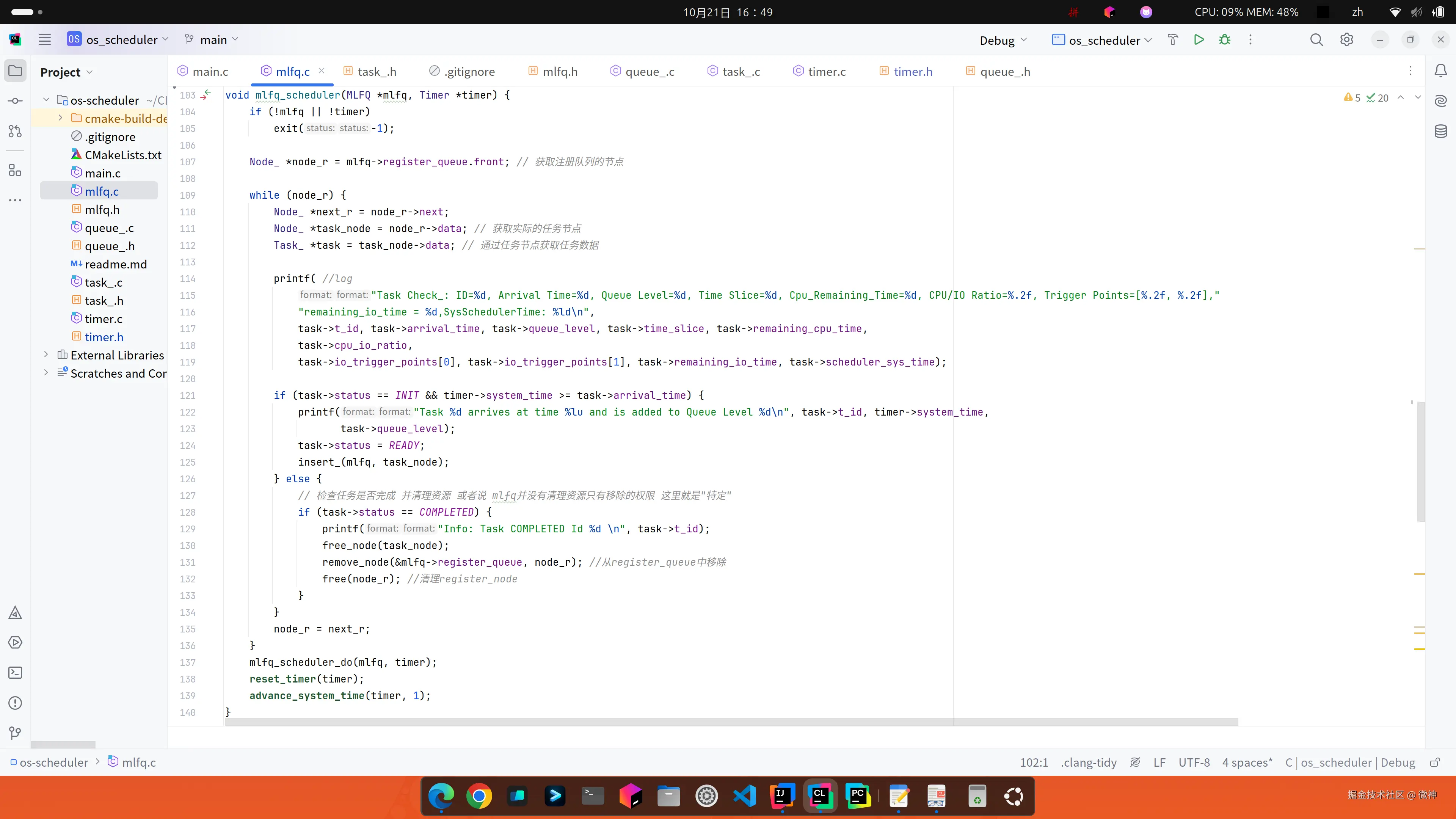Click the .clang-tidy status bar item

(1089, 763)
